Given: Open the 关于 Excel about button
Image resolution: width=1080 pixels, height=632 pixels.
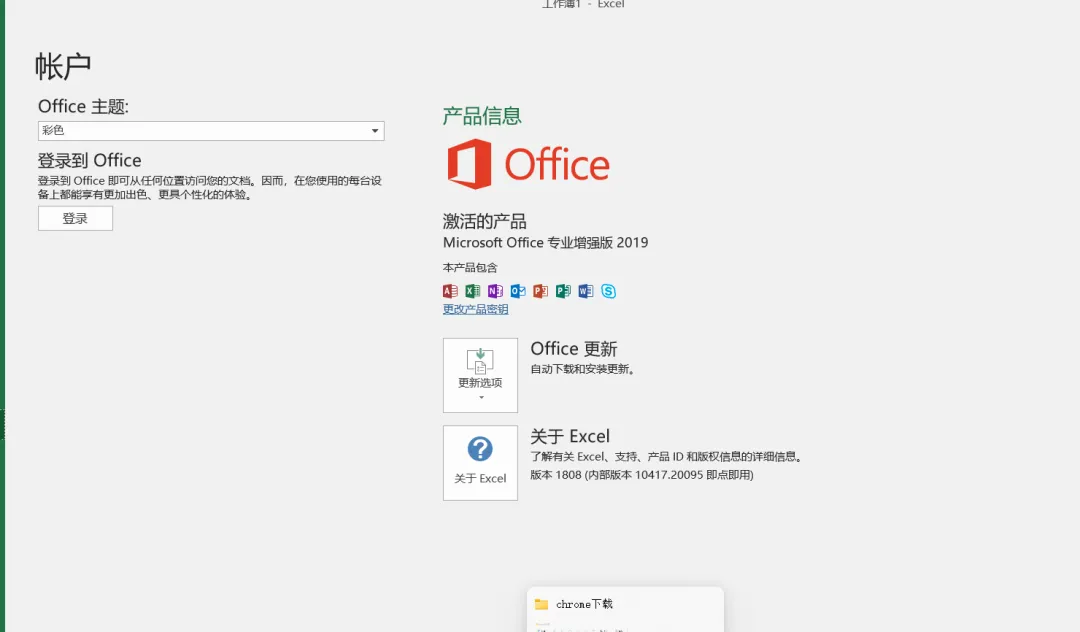Looking at the screenshot, I should click(x=480, y=463).
